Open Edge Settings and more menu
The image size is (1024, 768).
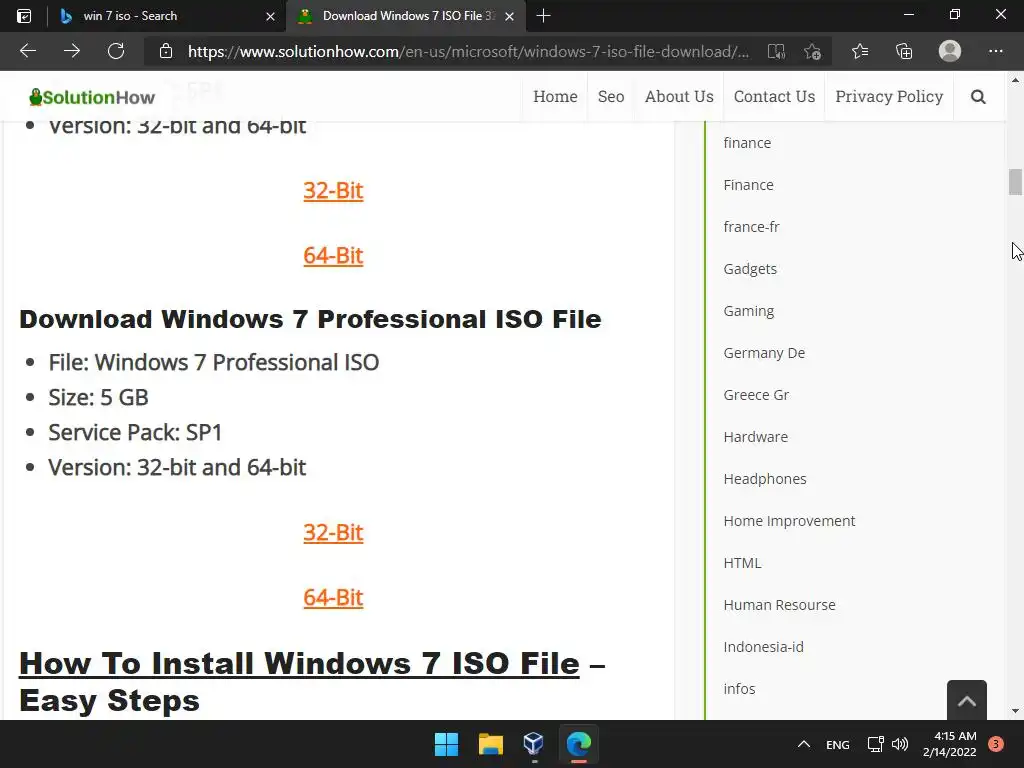(995, 51)
